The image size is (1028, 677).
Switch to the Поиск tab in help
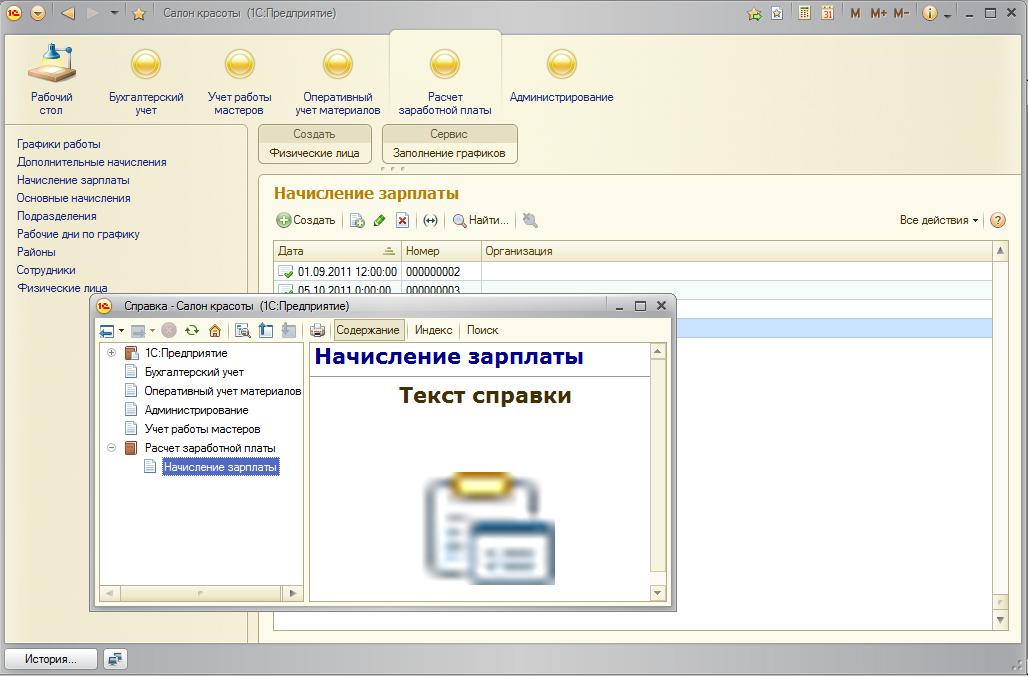[483, 330]
